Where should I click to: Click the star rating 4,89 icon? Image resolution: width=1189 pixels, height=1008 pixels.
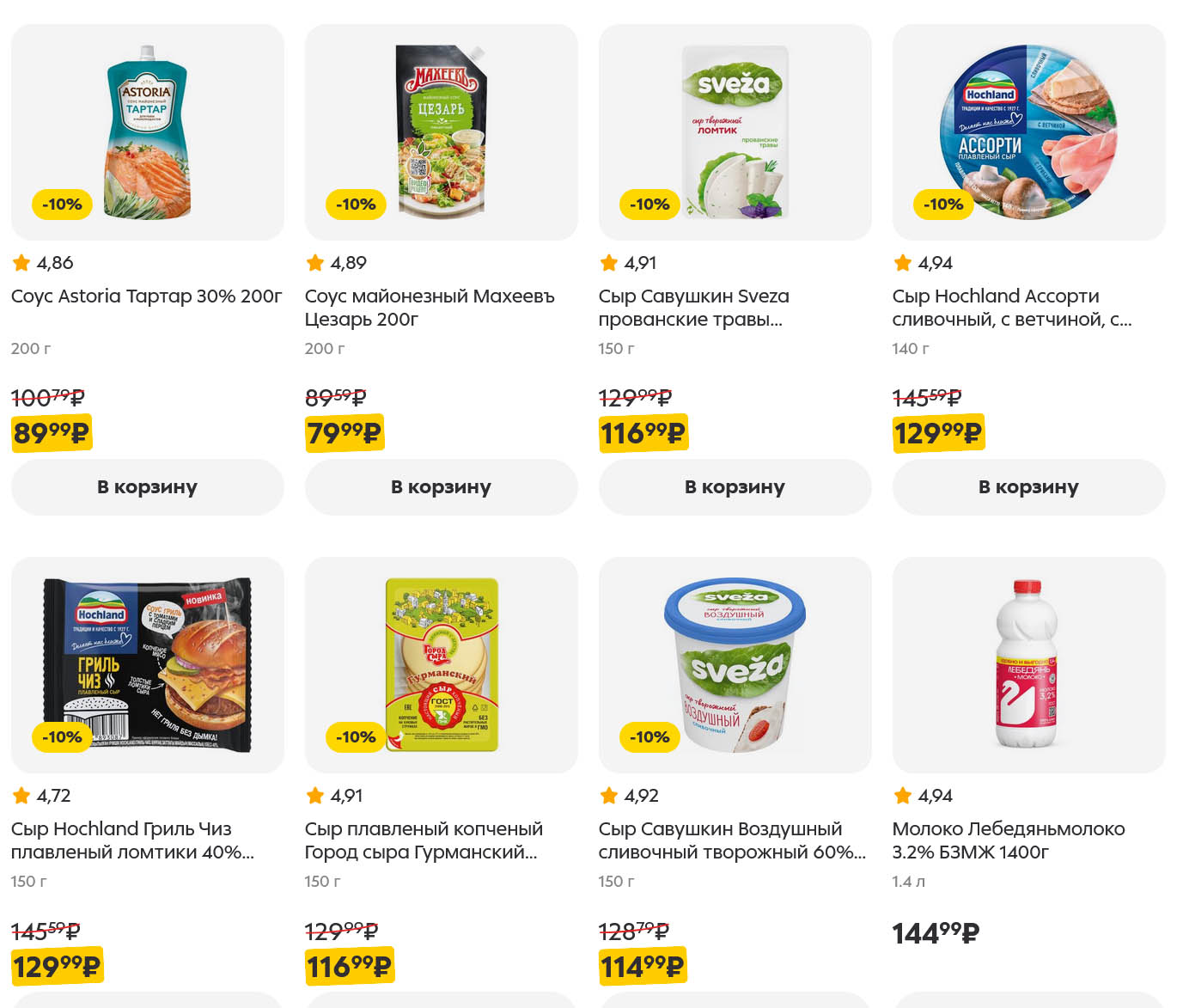pos(315,263)
